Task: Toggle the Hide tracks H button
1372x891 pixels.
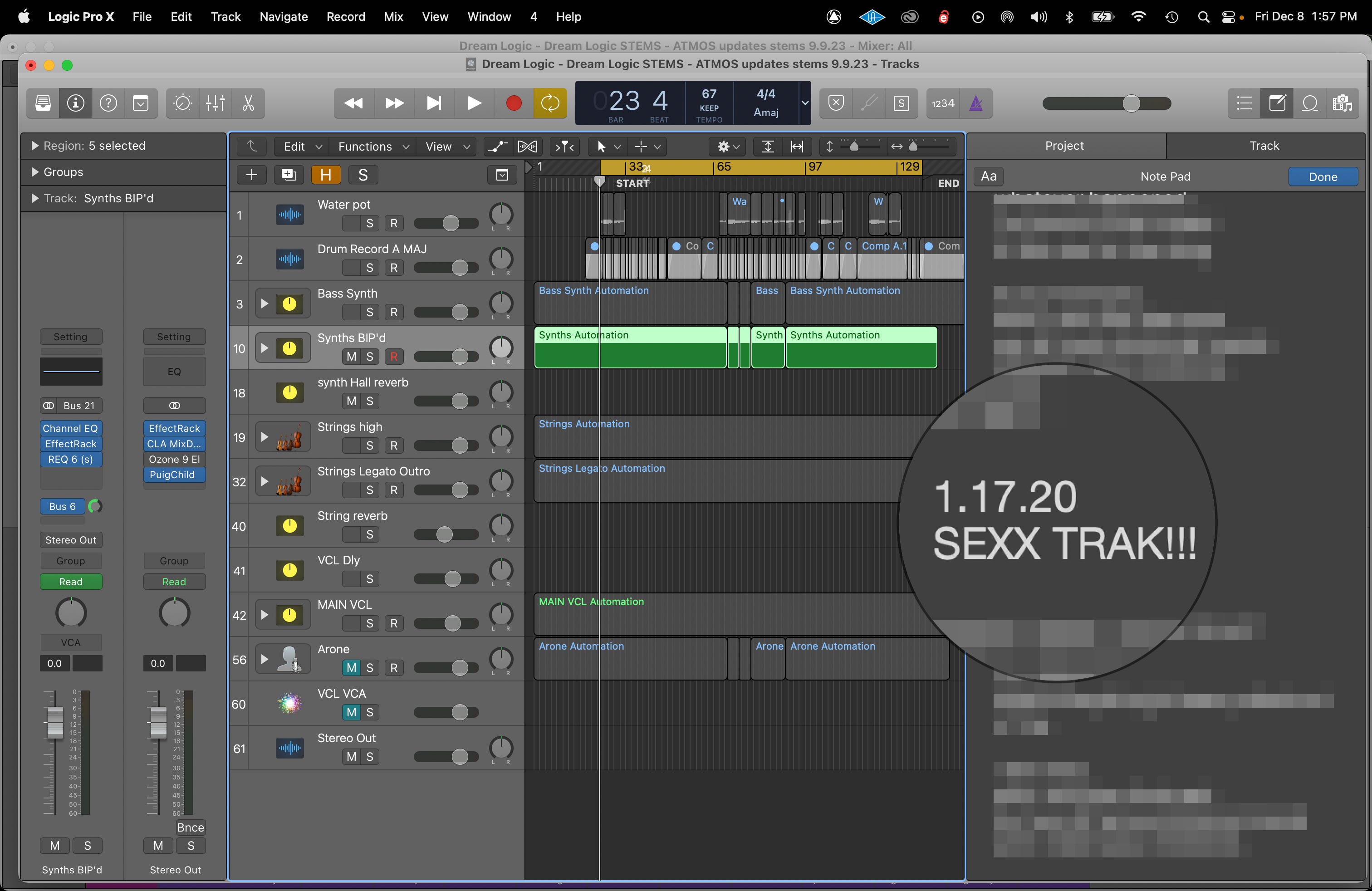Action: pos(326,175)
